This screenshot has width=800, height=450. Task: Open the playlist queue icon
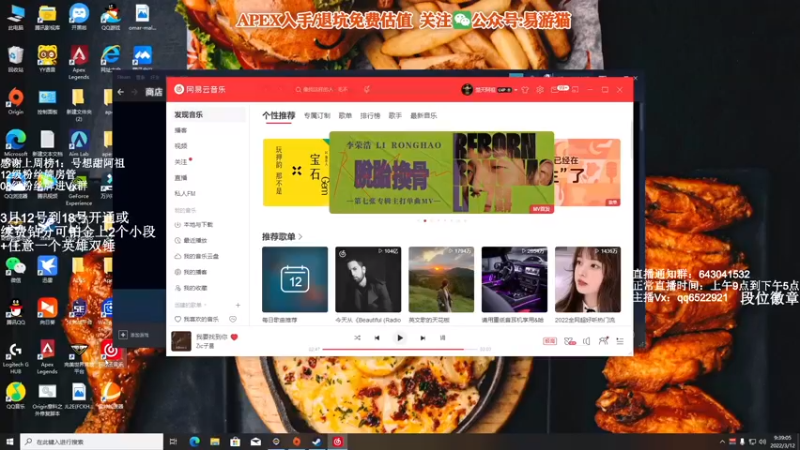tap(620, 341)
